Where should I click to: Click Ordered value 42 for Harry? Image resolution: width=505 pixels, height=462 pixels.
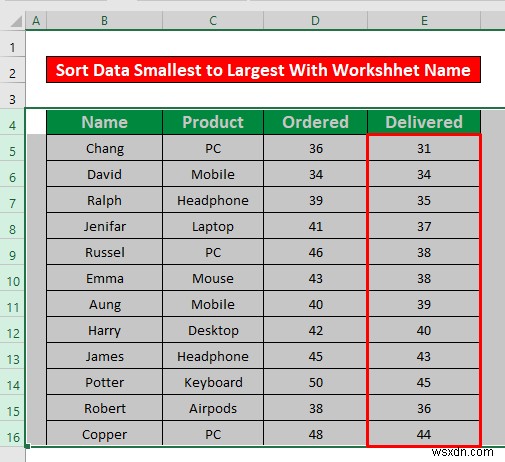(315, 330)
